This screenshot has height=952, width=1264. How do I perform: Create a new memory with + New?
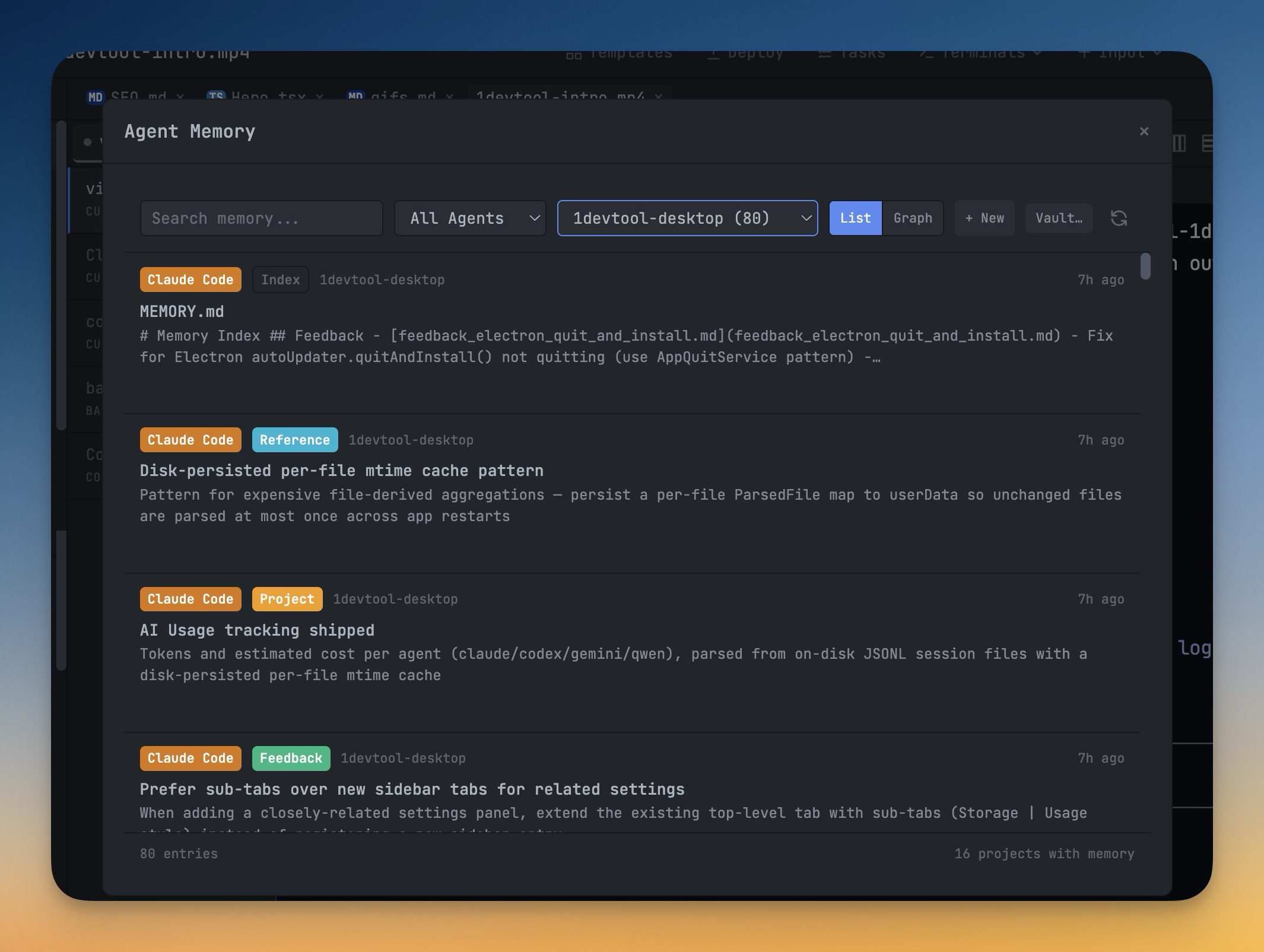coord(984,218)
